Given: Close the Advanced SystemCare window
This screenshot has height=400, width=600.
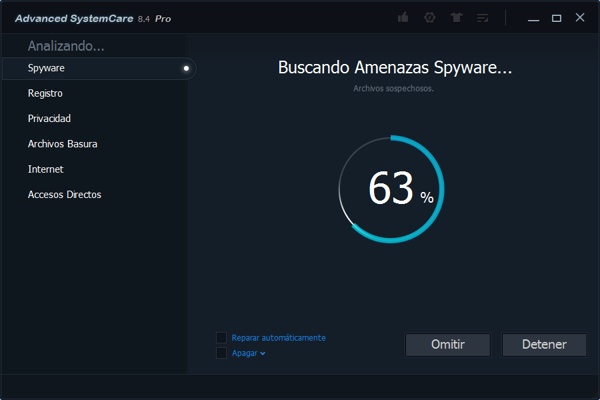Looking at the screenshot, I should point(580,17).
